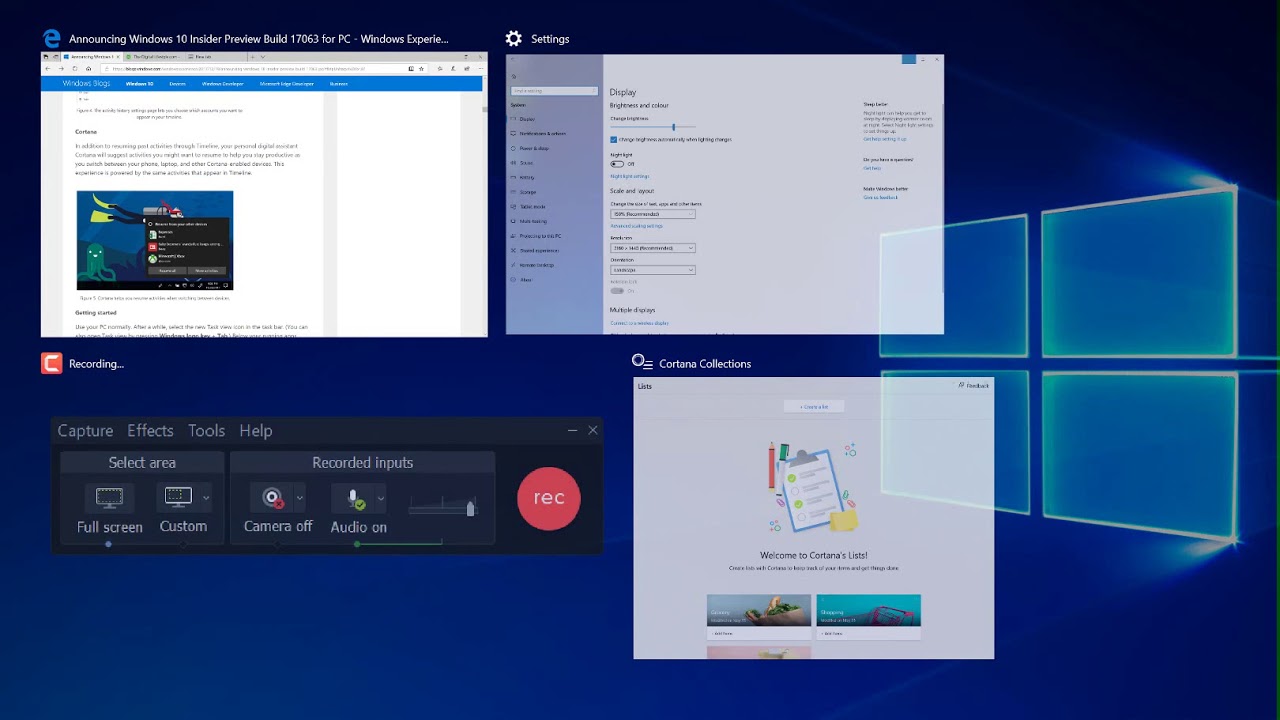This screenshot has width=1280, height=720.
Task: Select the Edge window thumbnail in task view
Action: tap(264, 194)
